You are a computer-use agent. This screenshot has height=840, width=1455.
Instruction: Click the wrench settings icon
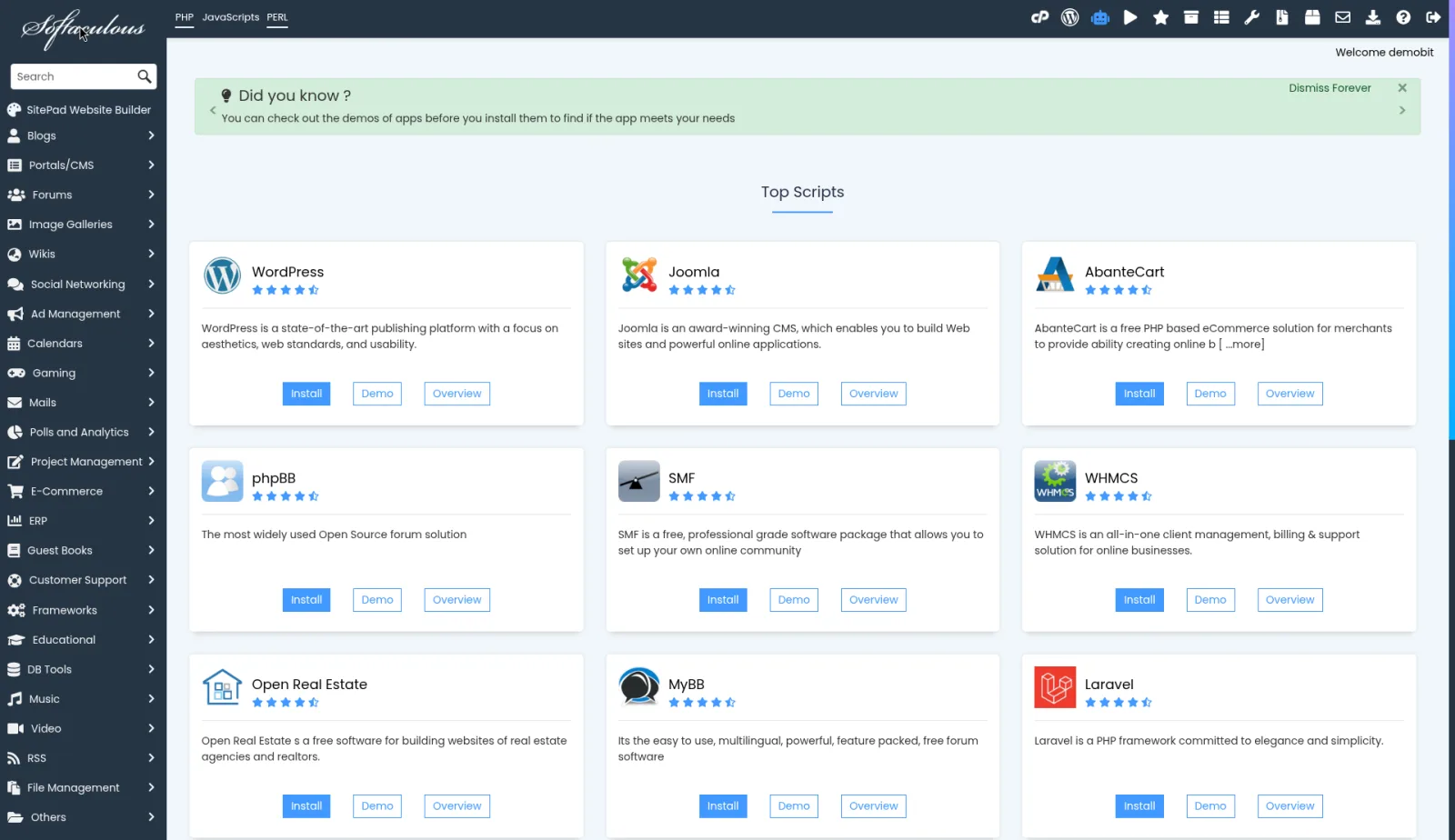1252,17
